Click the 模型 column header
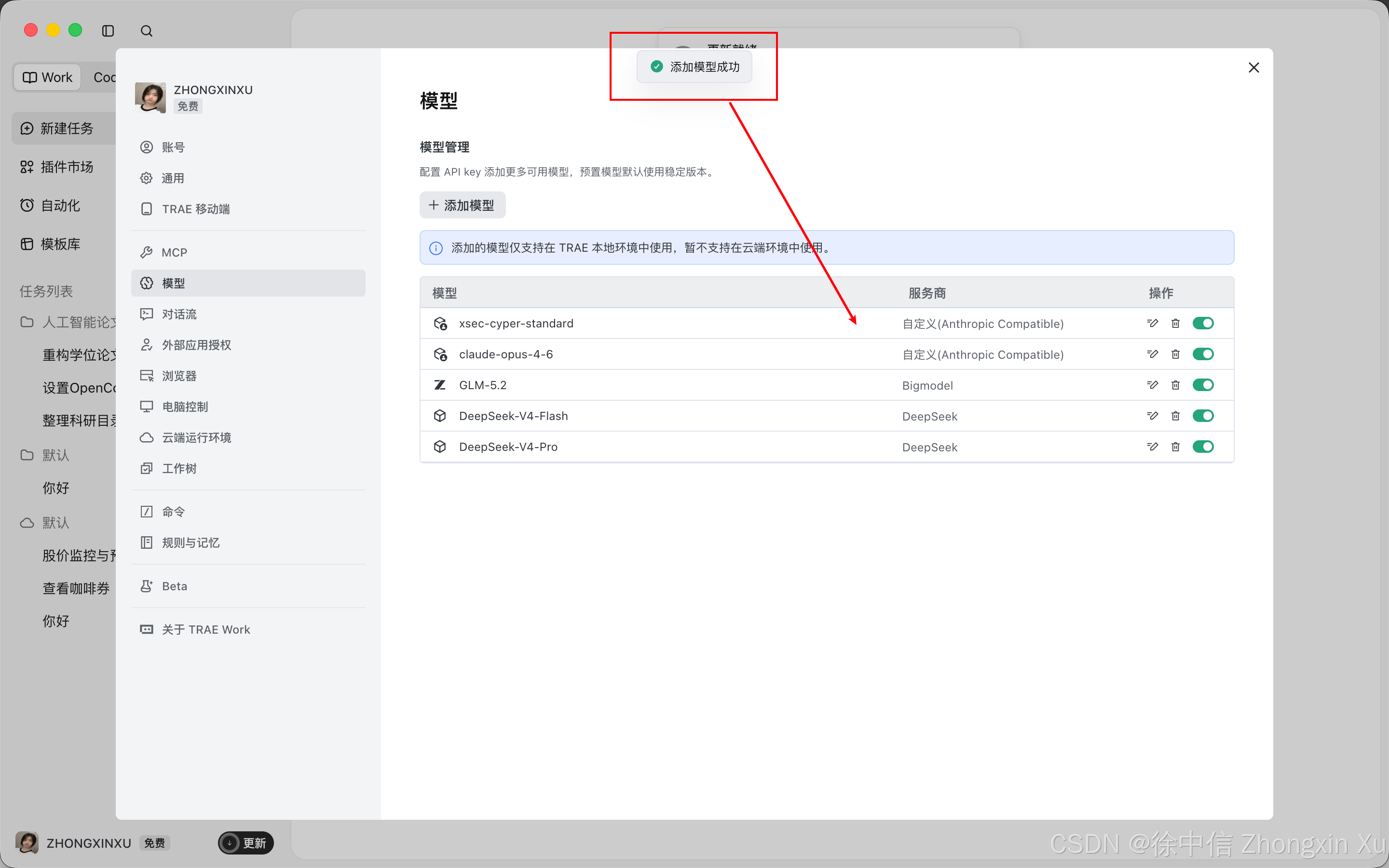Image resolution: width=1389 pixels, height=868 pixels. 444,293
